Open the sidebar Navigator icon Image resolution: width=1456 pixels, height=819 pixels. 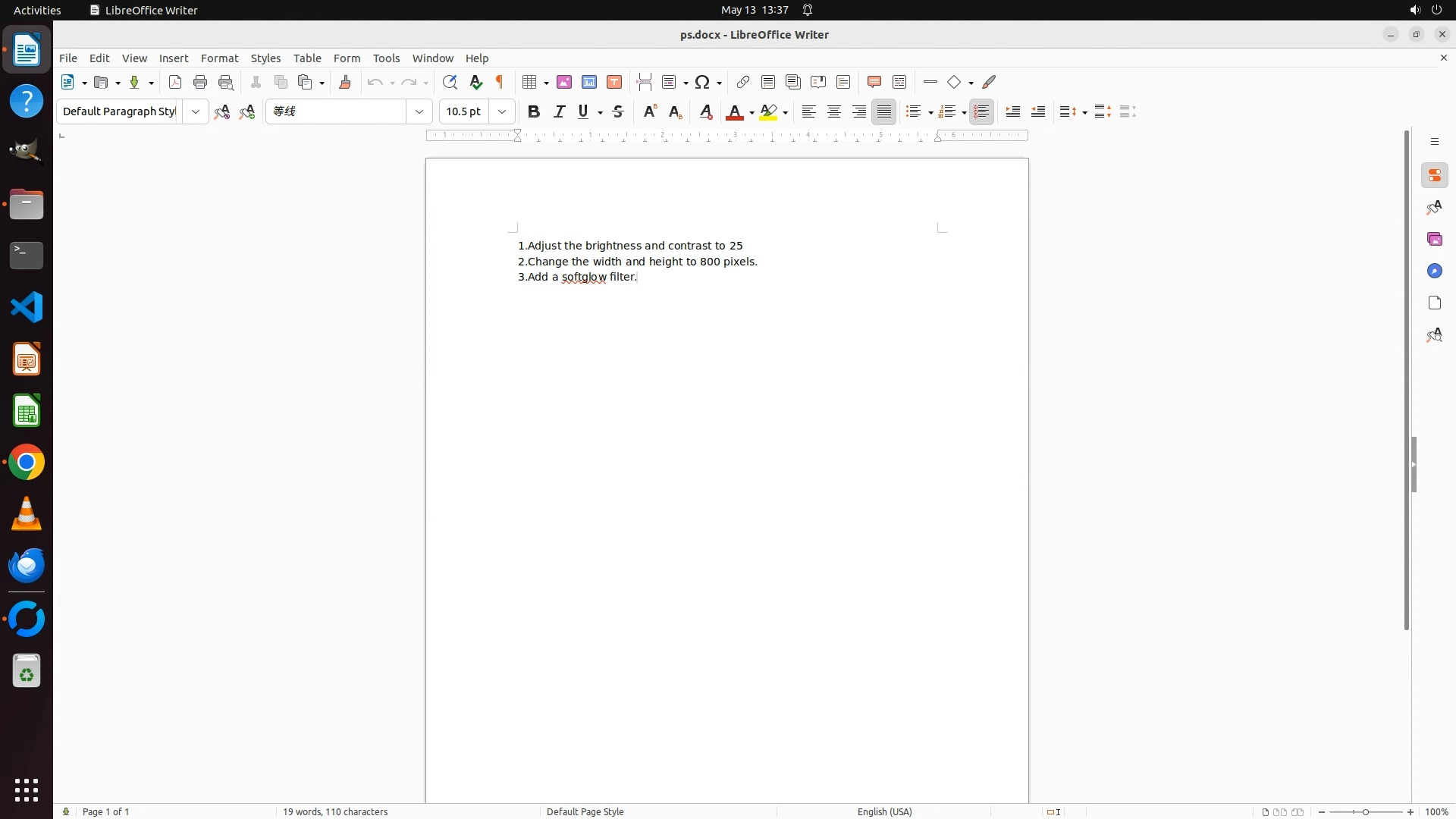coord(1434,271)
